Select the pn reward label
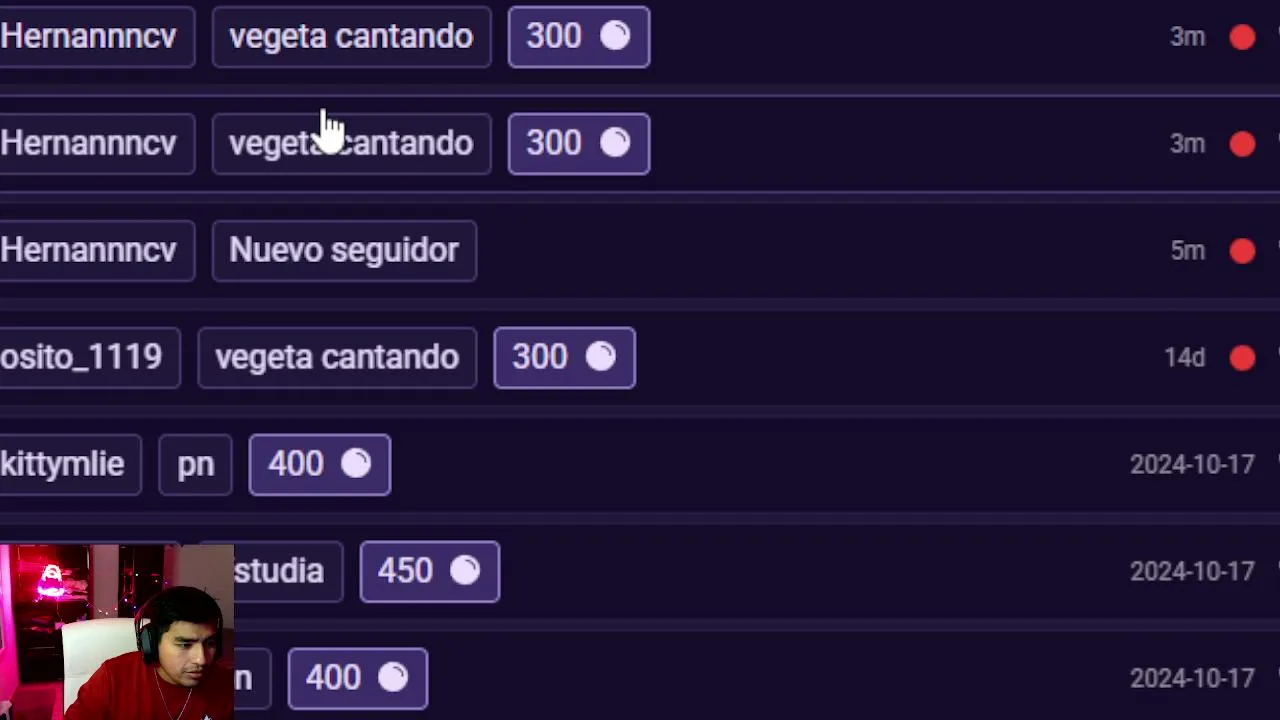 click(x=195, y=464)
